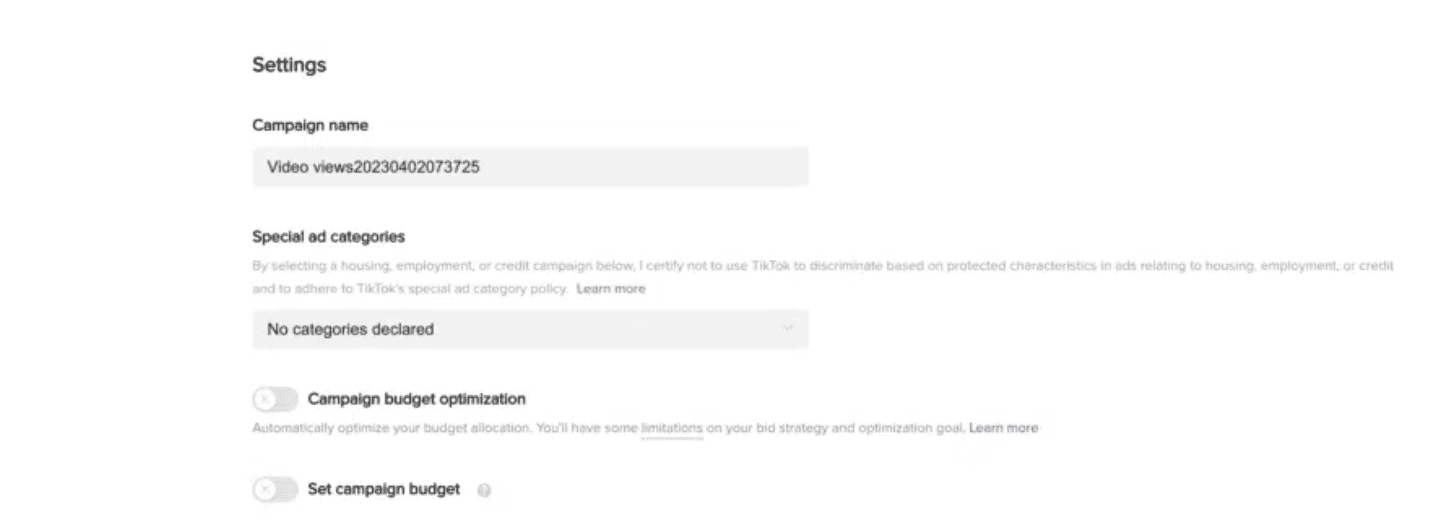Click the Campaign name text field

click(530, 167)
